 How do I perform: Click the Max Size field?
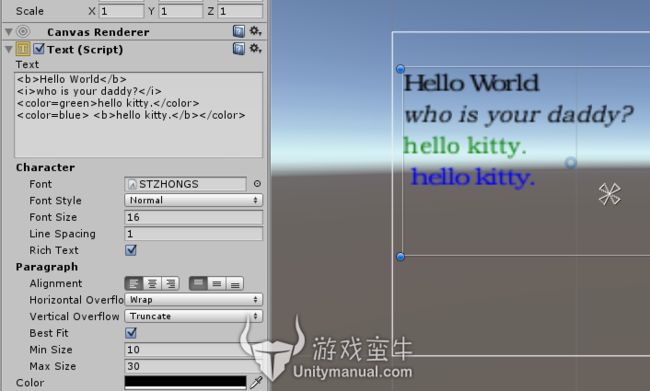click(x=194, y=366)
